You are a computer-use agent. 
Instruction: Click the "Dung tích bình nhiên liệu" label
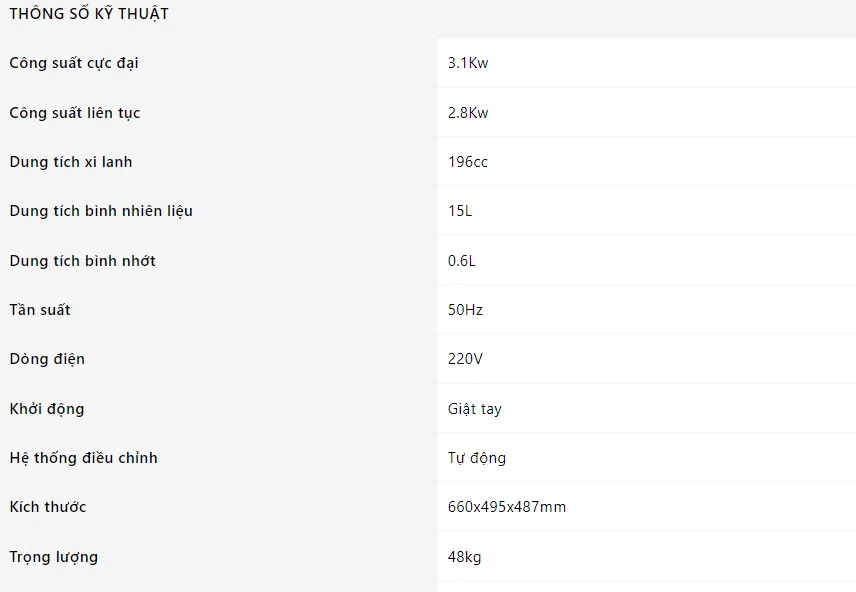[101, 211]
